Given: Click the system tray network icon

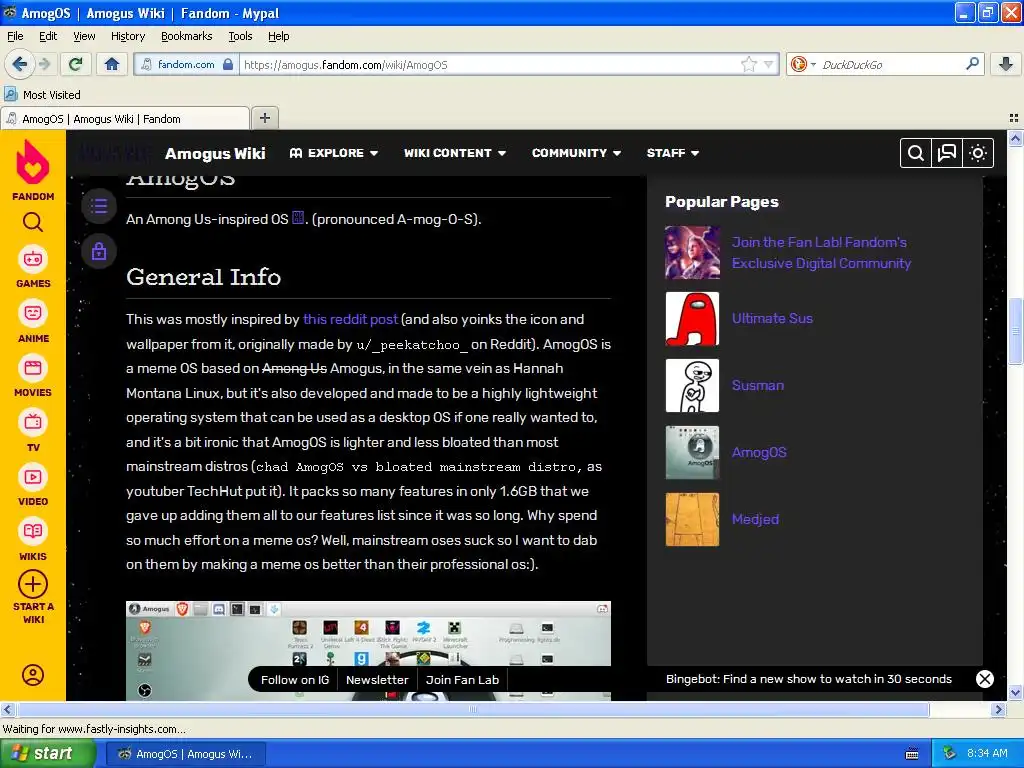Looking at the screenshot, I should (950, 753).
